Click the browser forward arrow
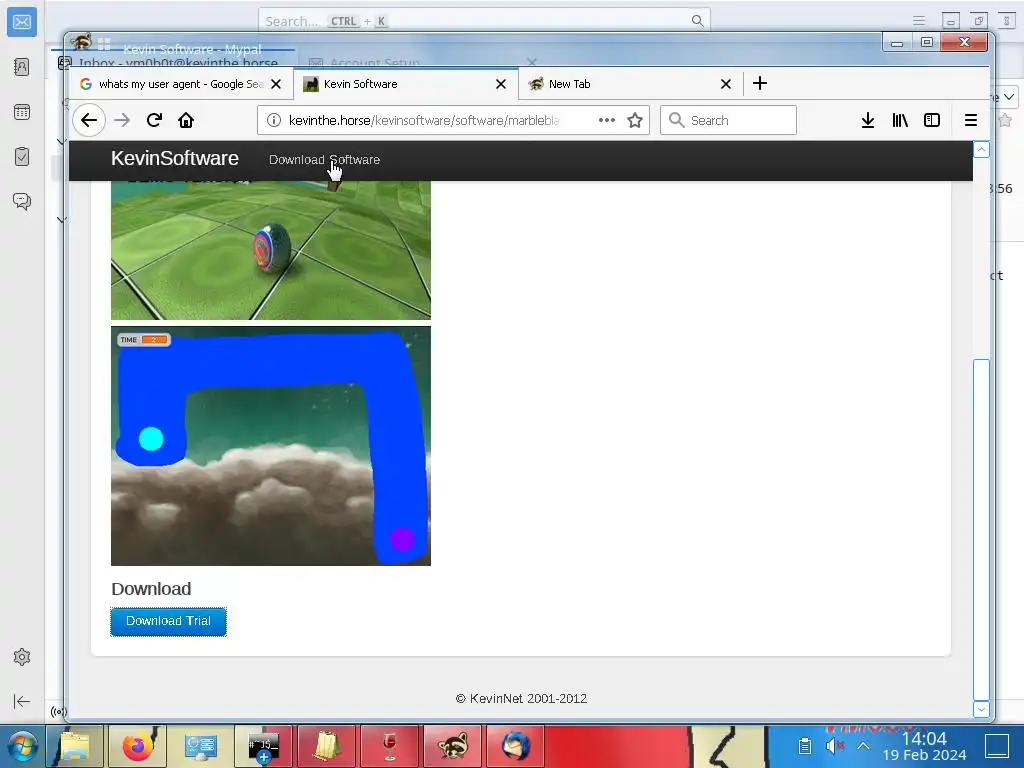1024x768 pixels. click(122, 120)
